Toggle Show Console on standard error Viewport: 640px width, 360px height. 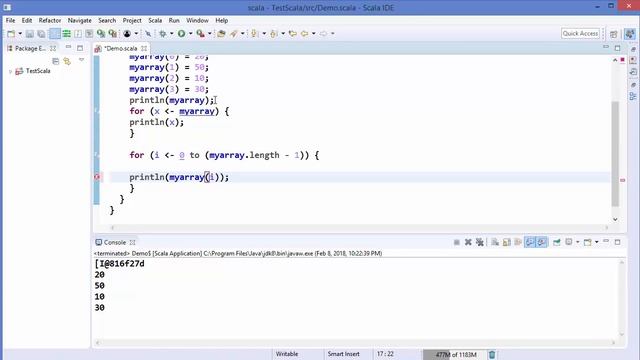tap(542, 242)
